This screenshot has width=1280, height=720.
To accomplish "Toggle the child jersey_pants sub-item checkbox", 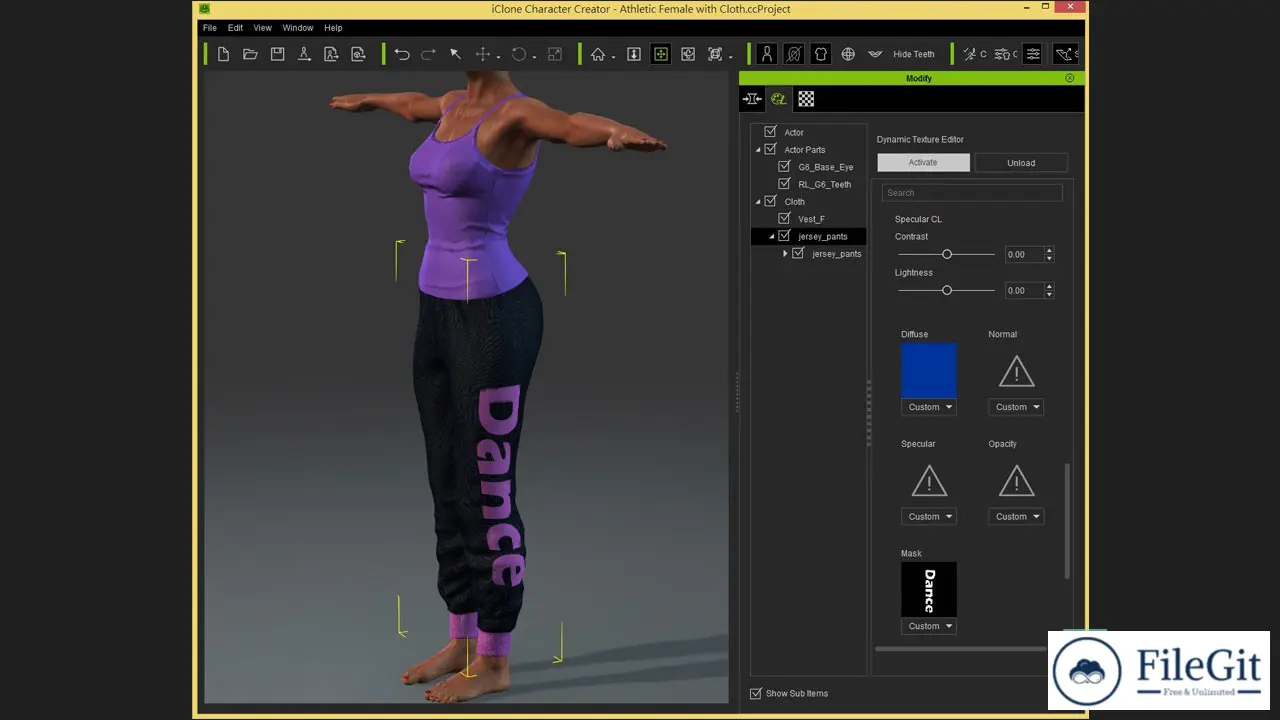I will [x=798, y=253].
